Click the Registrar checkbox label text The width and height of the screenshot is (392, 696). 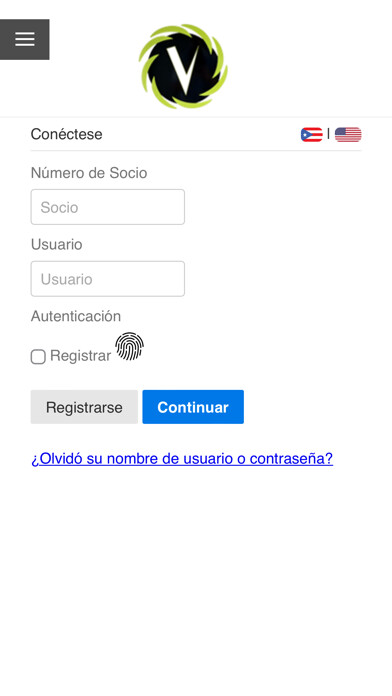(80, 356)
